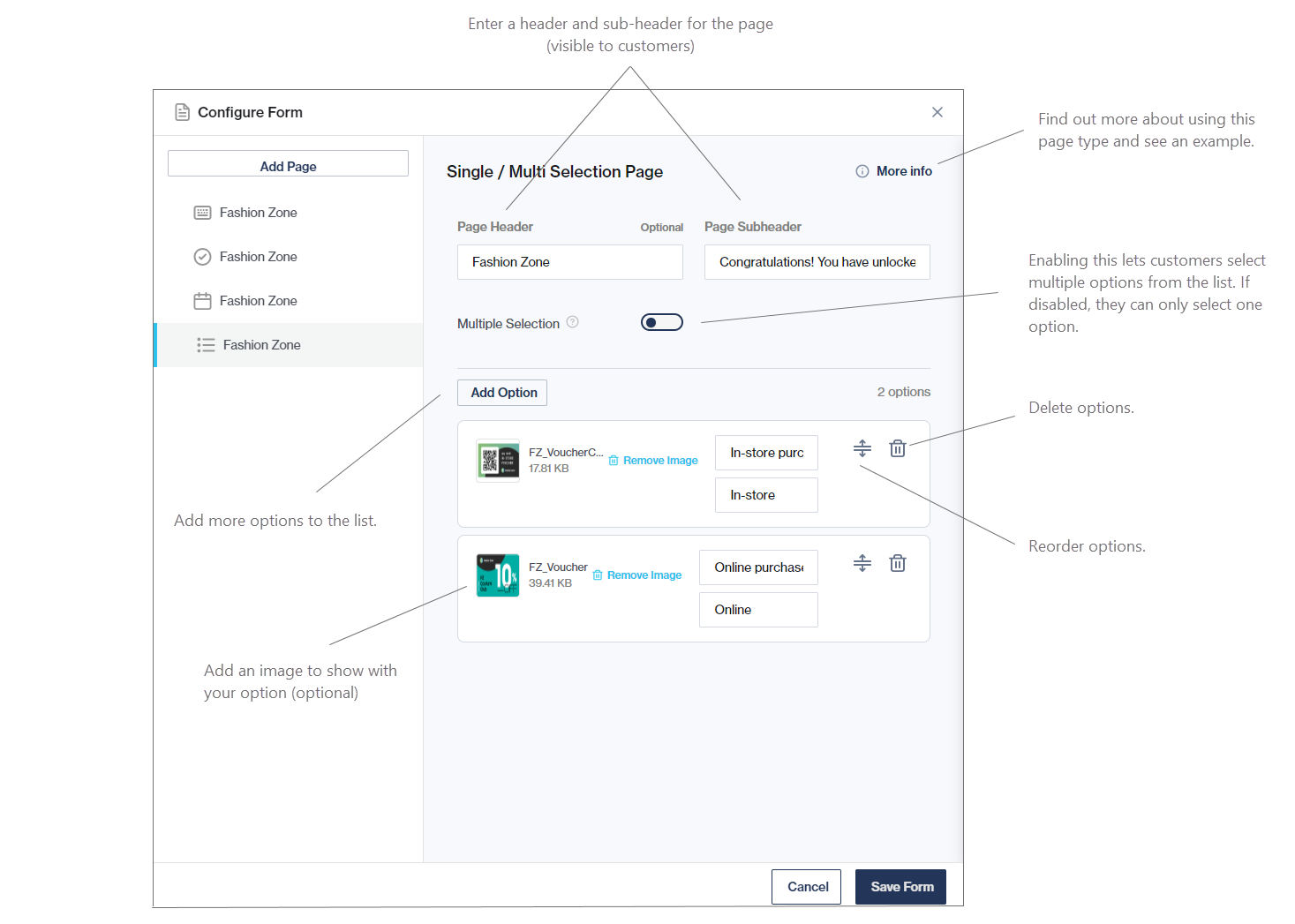Click Add Option button
This screenshot has height=924, width=1295.
(503, 393)
